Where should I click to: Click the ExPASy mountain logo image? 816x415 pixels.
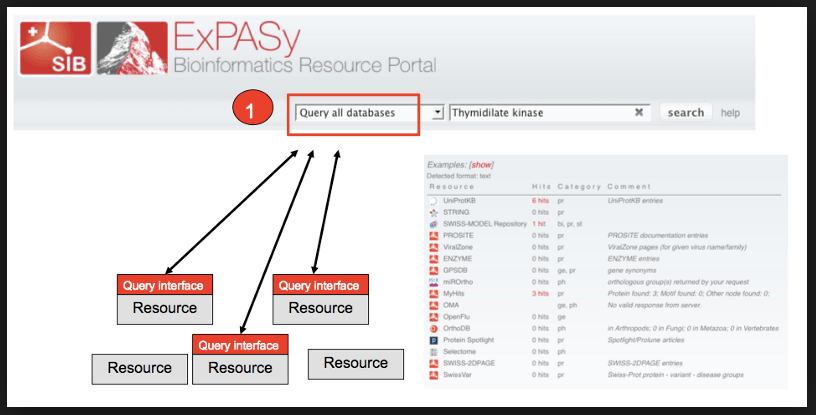(x=132, y=48)
